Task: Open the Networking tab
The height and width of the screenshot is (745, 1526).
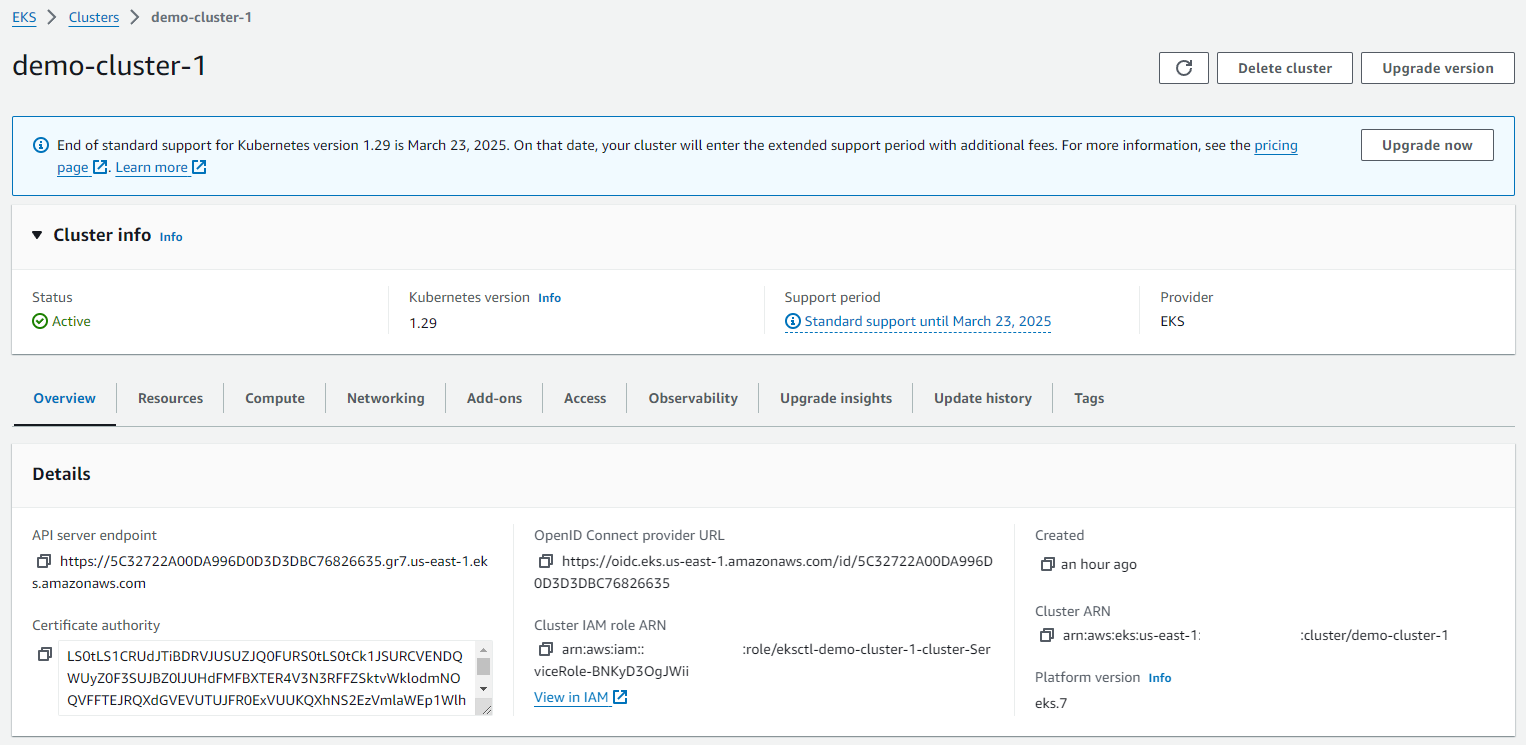Action: pos(385,398)
